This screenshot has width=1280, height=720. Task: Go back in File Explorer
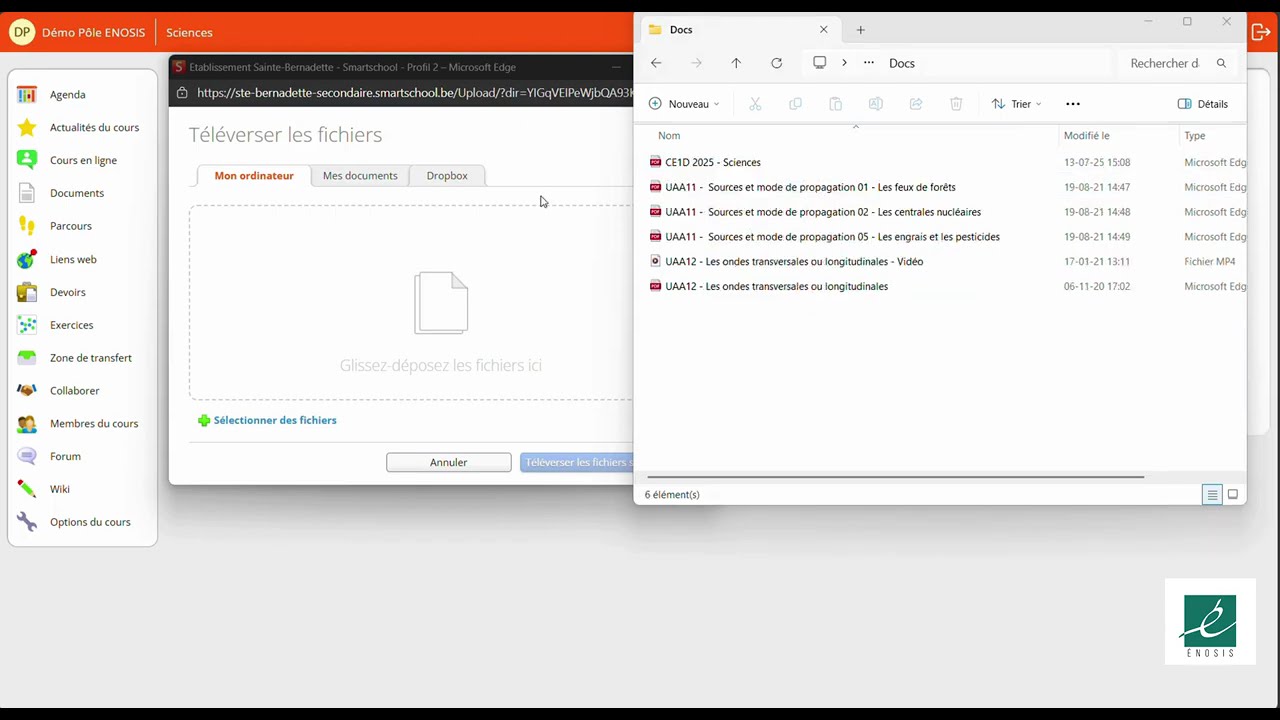656,63
